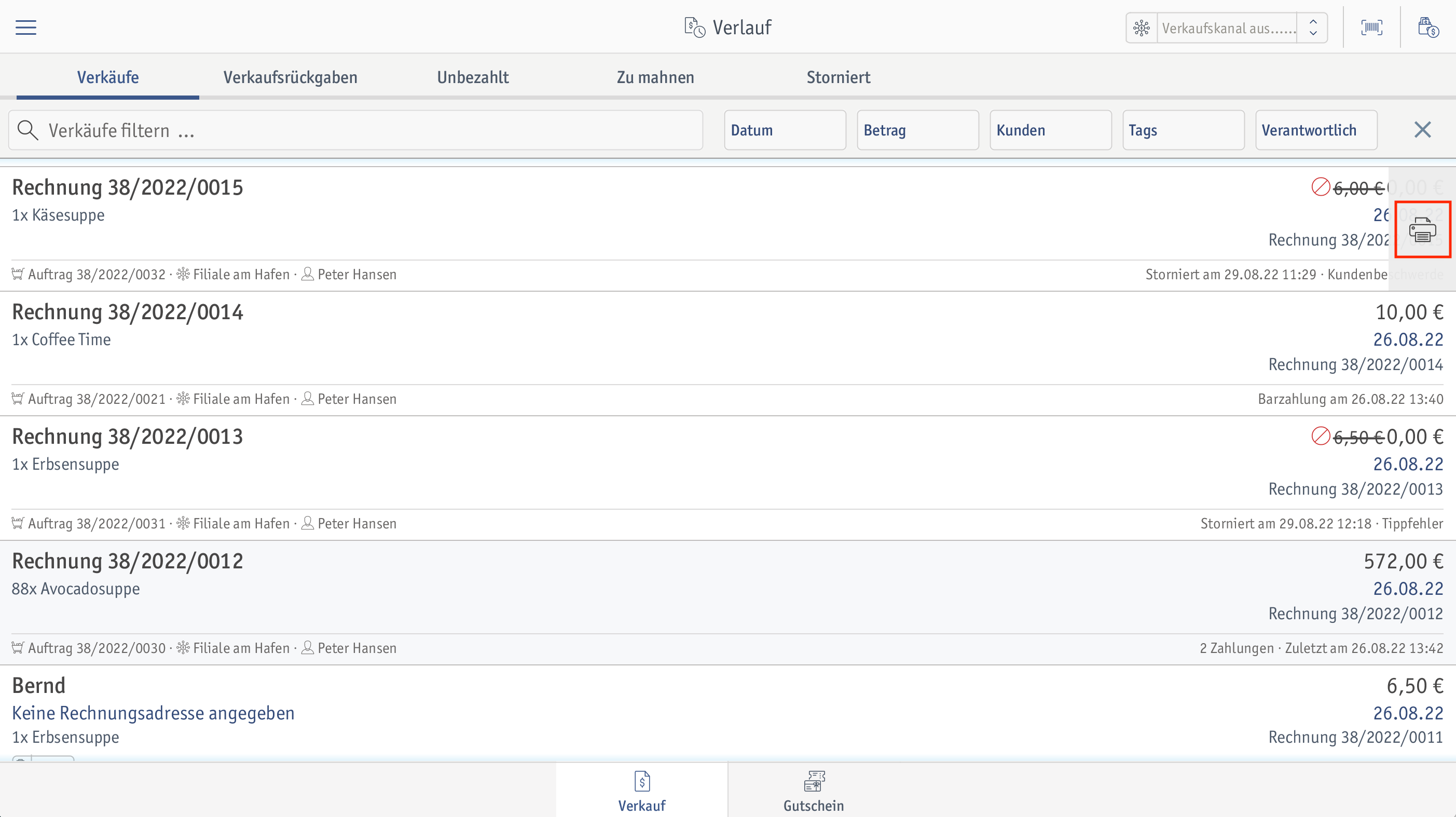
Task: Switch to the Verkaufsrückgaben tab
Action: coord(291,77)
